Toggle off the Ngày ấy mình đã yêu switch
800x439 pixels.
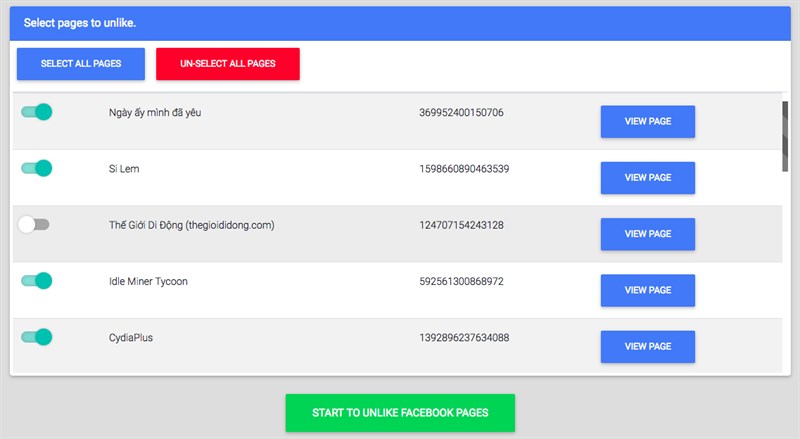[36, 112]
